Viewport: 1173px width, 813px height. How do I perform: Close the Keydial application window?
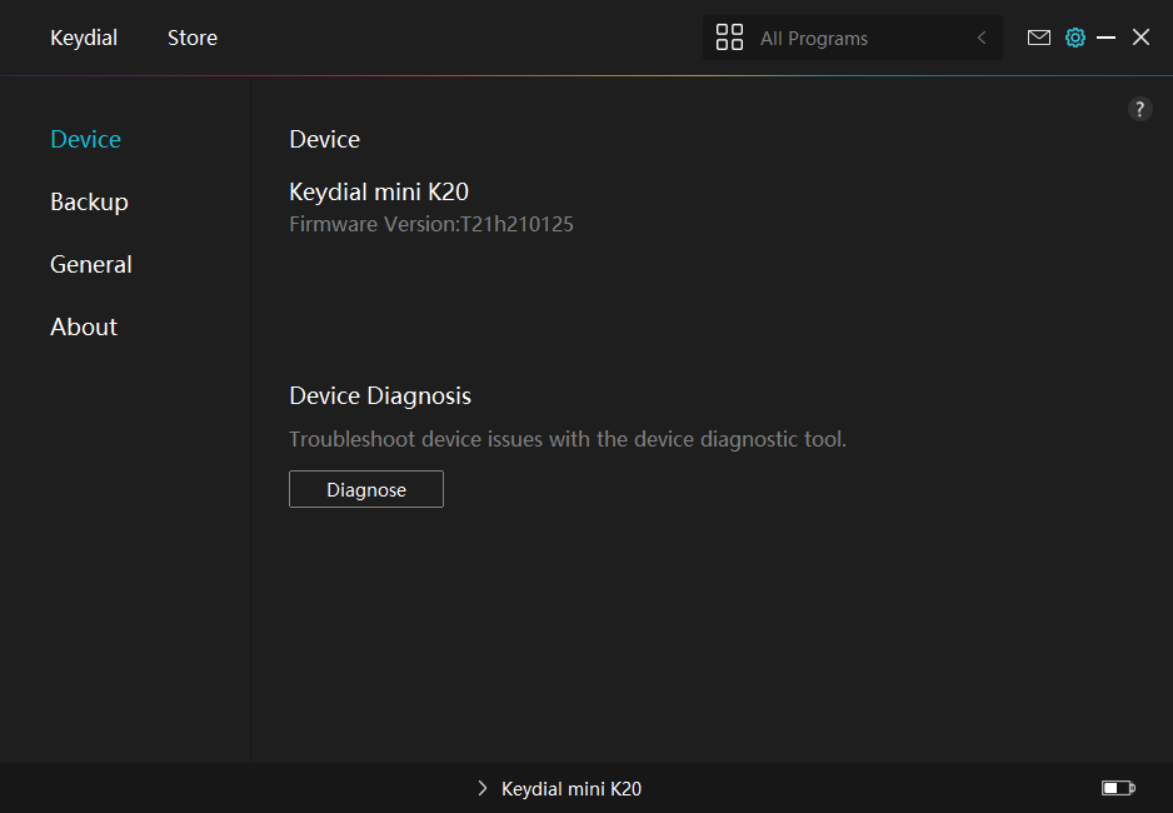pyautogui.click(x=1141, y=38)
